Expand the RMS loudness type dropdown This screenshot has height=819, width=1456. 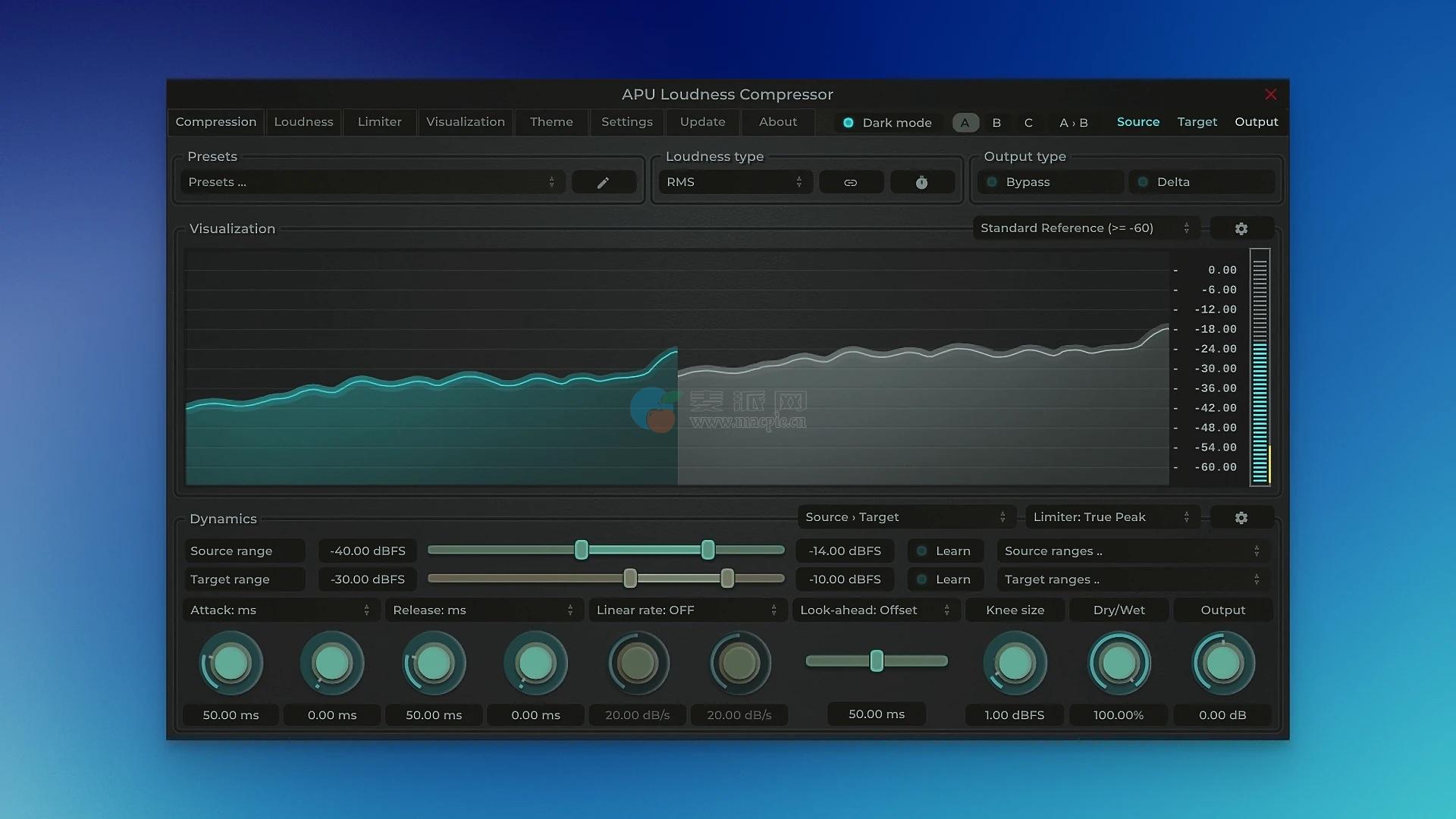click(x=734, y=182)
